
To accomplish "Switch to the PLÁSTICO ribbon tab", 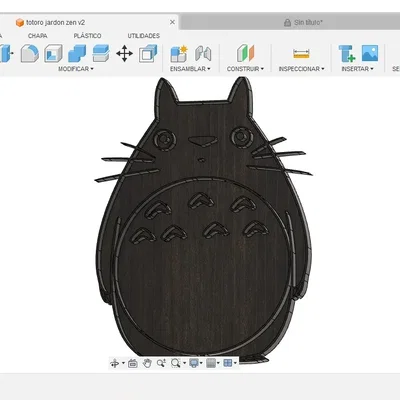I will click(87, 36).
